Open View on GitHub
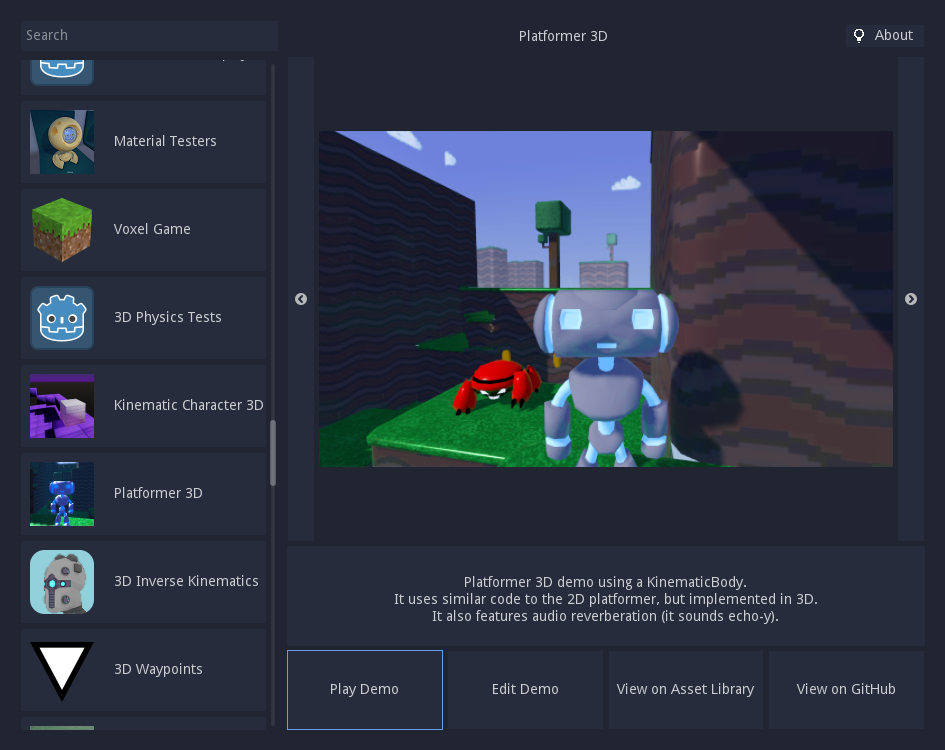This screenshot has width=945, height=750. (846, 689)
